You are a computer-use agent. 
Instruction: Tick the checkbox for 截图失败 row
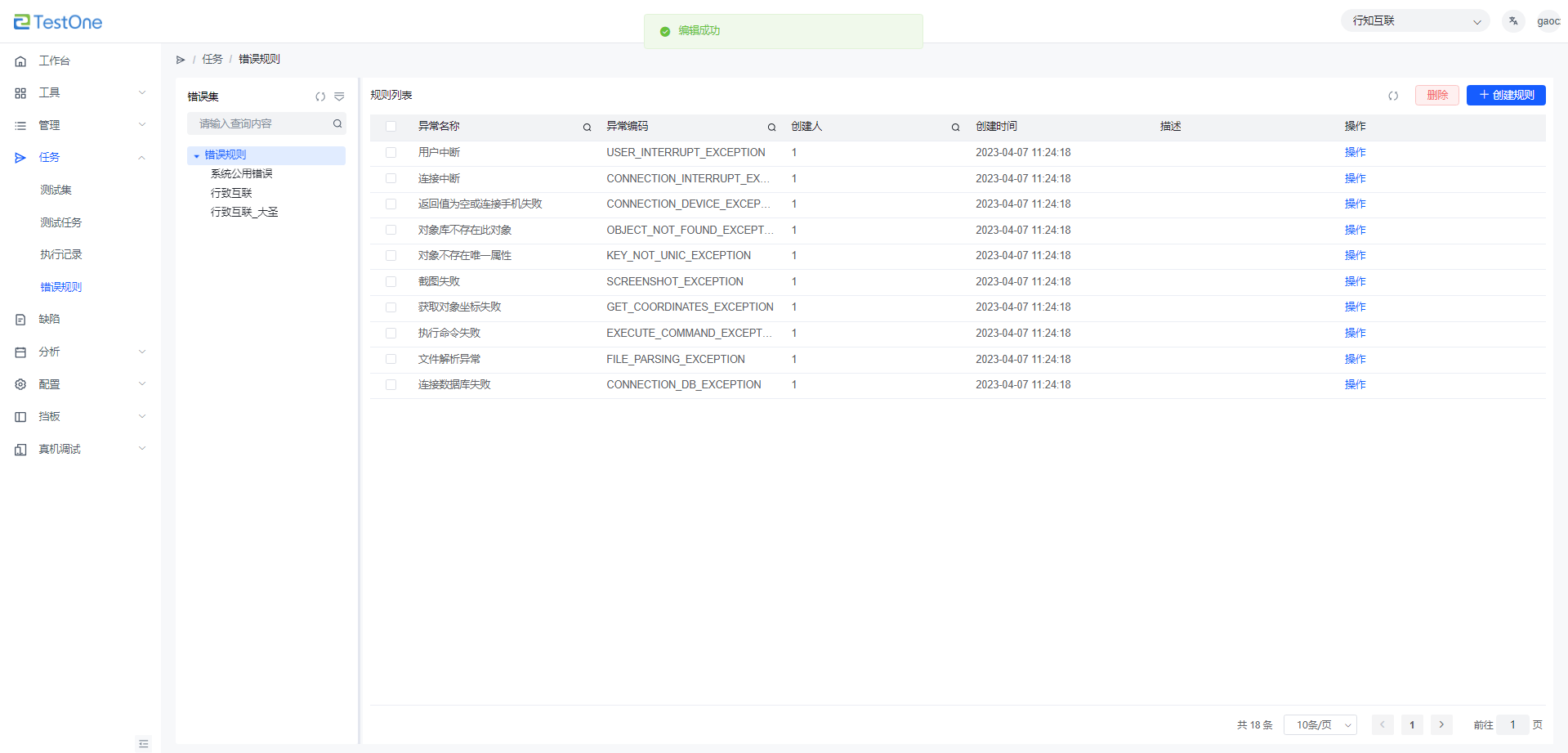[391, 281]
